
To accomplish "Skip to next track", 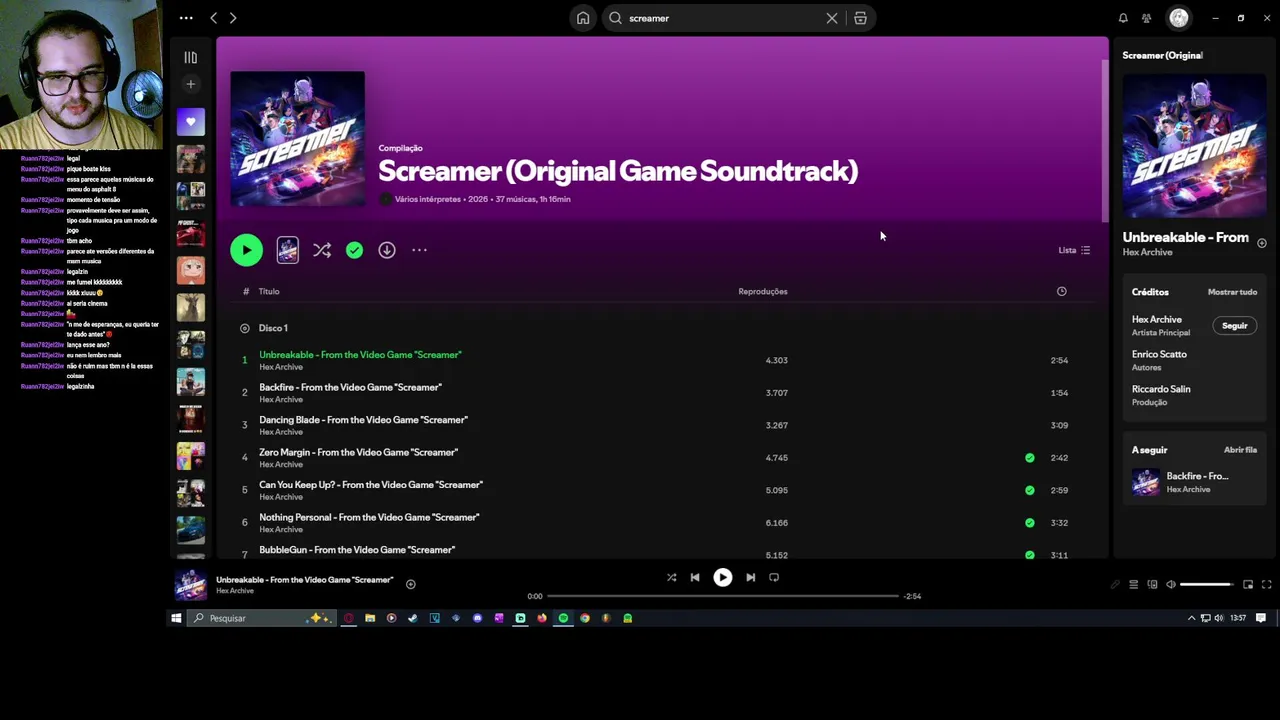I will click(750, 577).
